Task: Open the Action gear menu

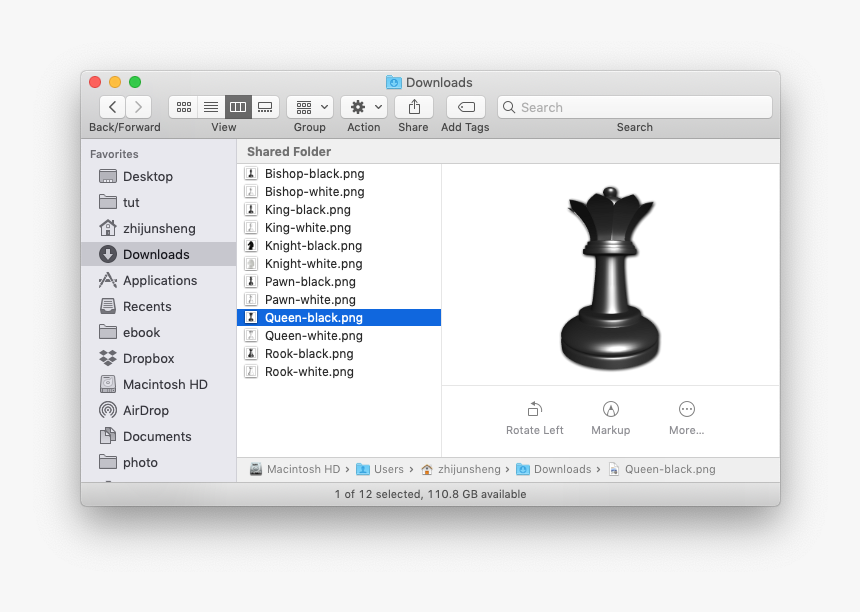Action: pos(363,107)
